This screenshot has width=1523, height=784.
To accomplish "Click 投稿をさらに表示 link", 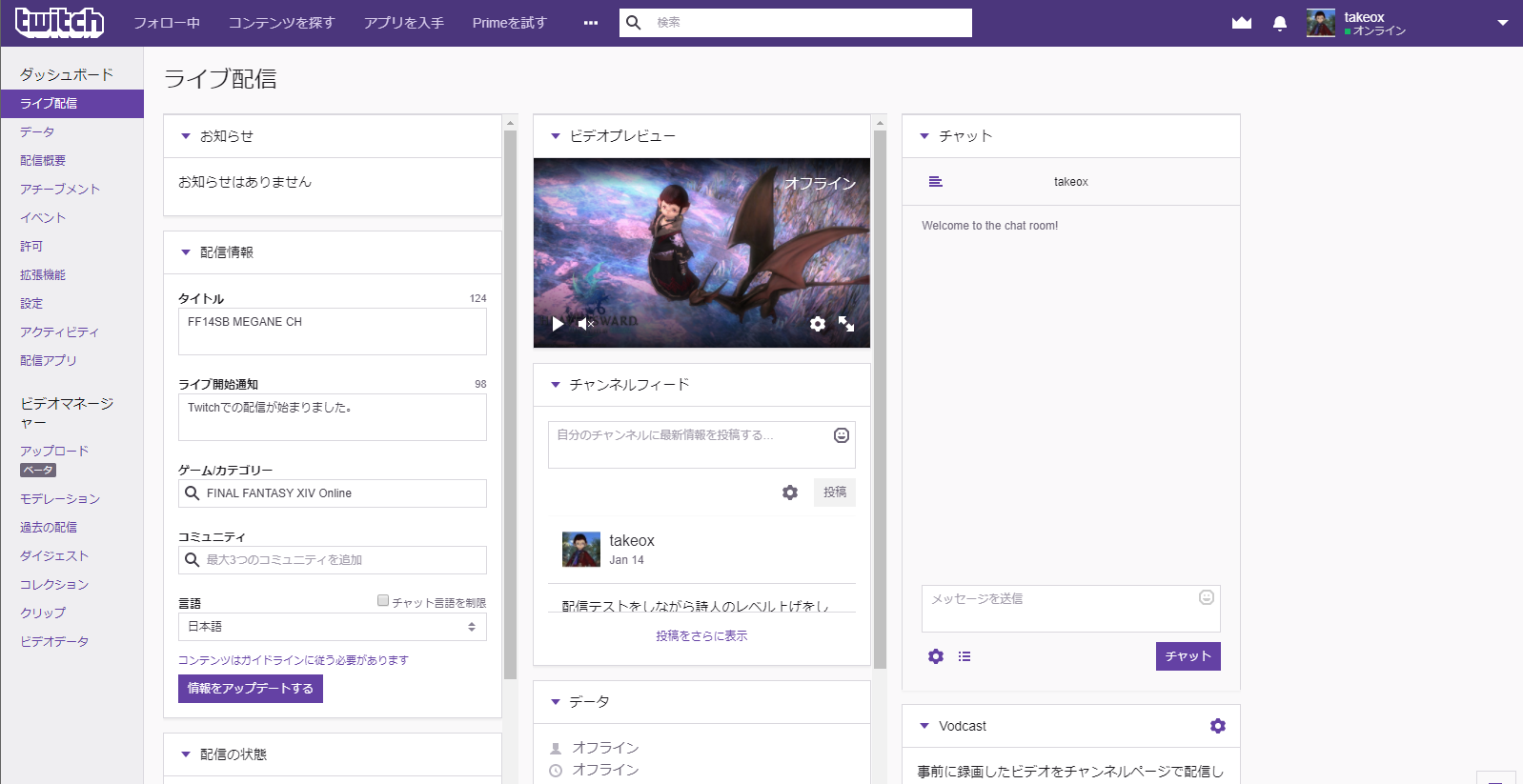I will pyautogui.click(x=701, y=636).
